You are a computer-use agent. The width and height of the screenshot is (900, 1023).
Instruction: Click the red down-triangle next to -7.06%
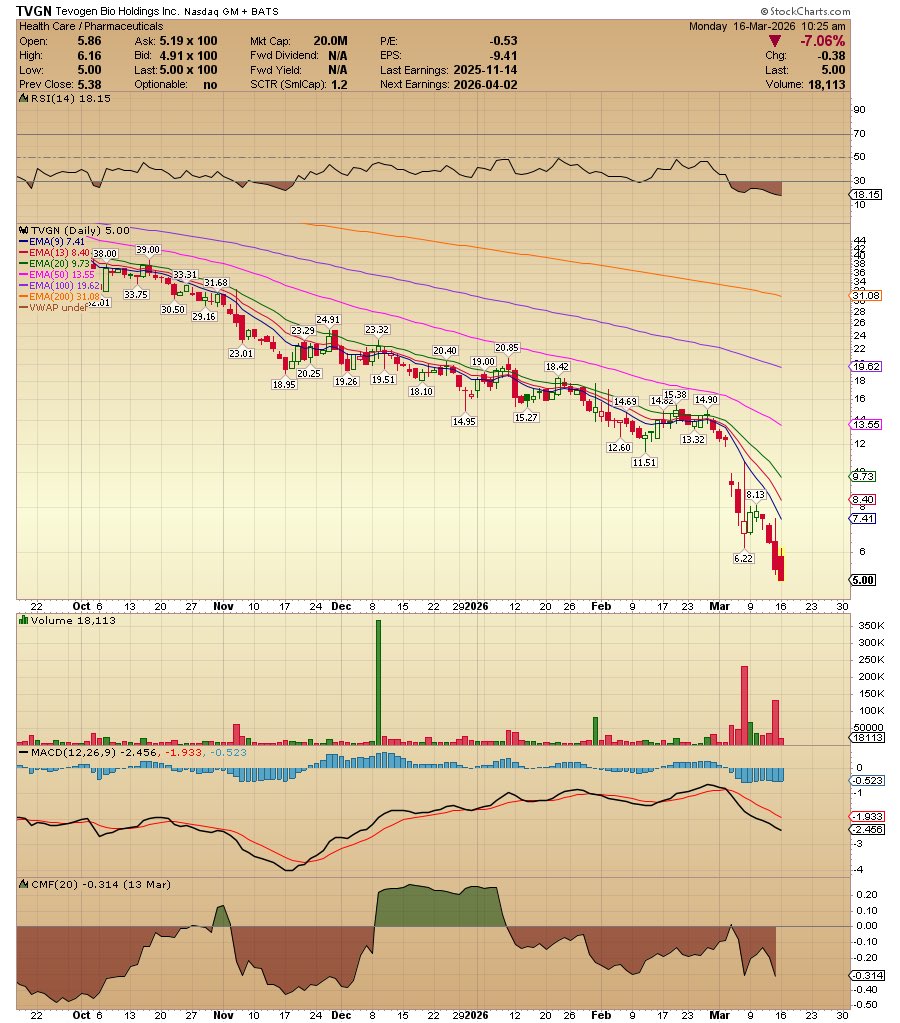[x=774, y=41]
